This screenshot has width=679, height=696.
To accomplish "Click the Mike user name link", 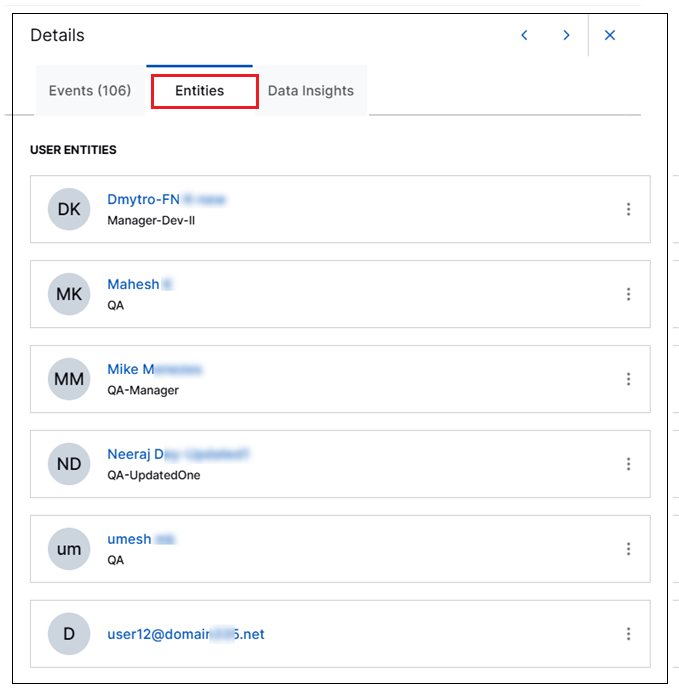I will tap(154, 369).
